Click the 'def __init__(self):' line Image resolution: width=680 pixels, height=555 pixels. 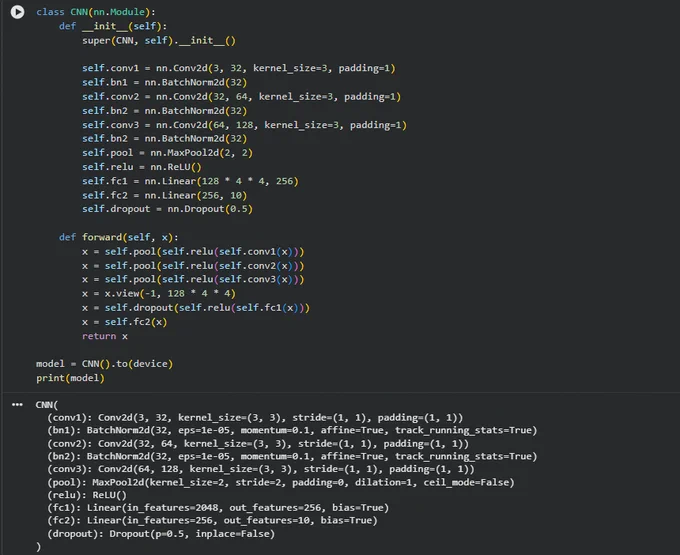[113, 26]
